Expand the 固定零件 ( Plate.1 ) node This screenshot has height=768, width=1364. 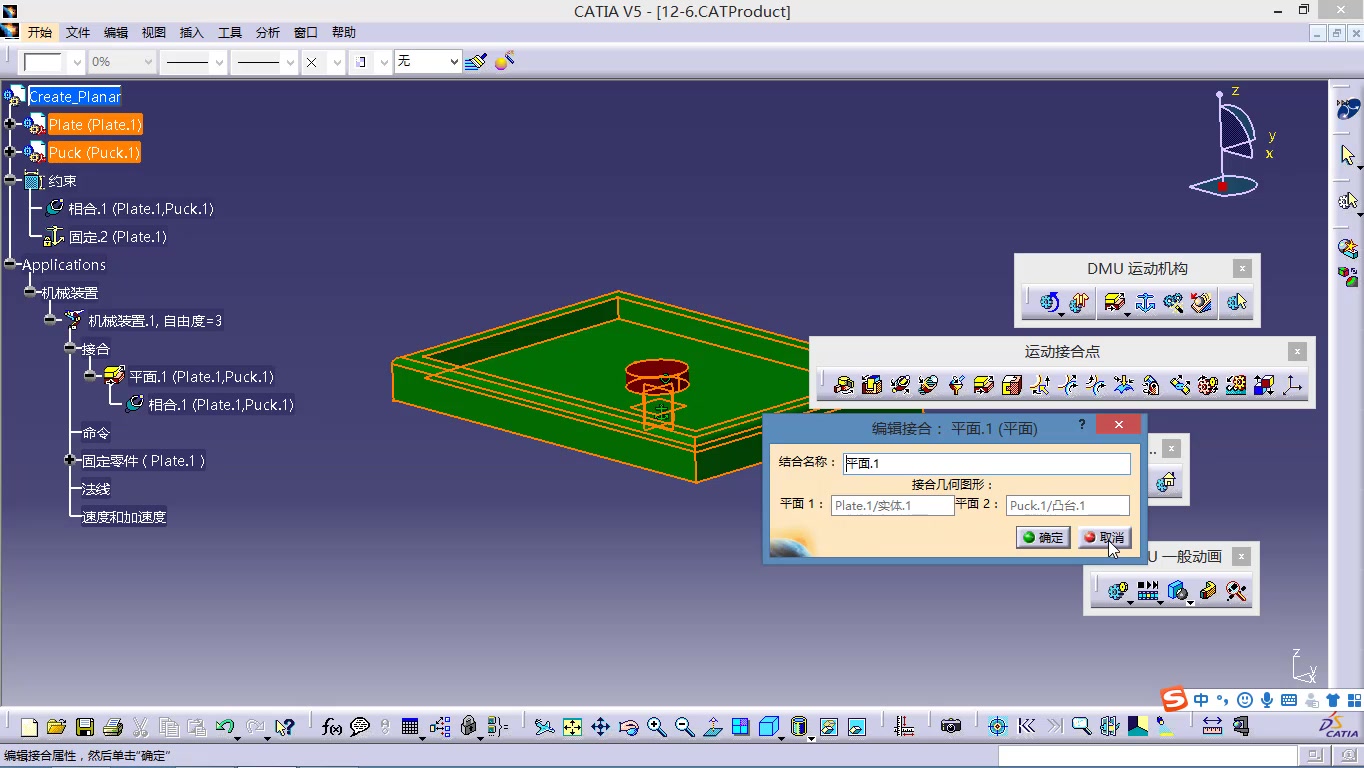coord(70,460)
